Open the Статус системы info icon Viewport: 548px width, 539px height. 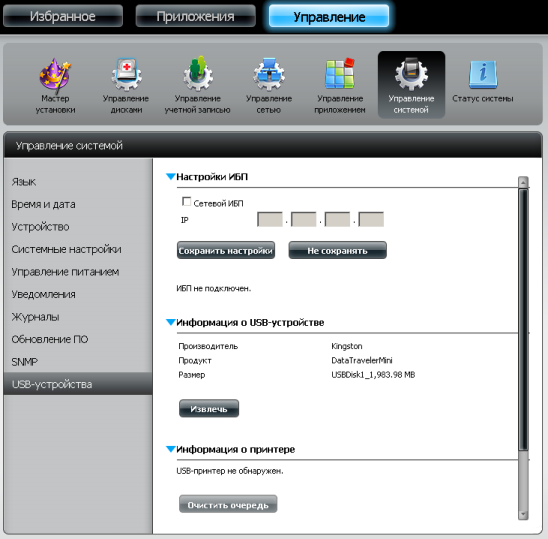[483, 74]
